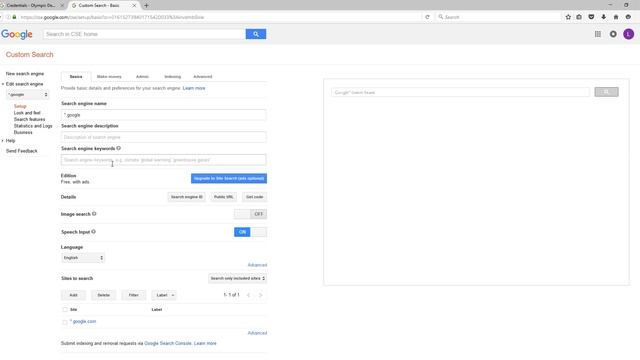Open the Google Search Console link
Viewport: 640px width, 360px height.
tap(168, 343)
